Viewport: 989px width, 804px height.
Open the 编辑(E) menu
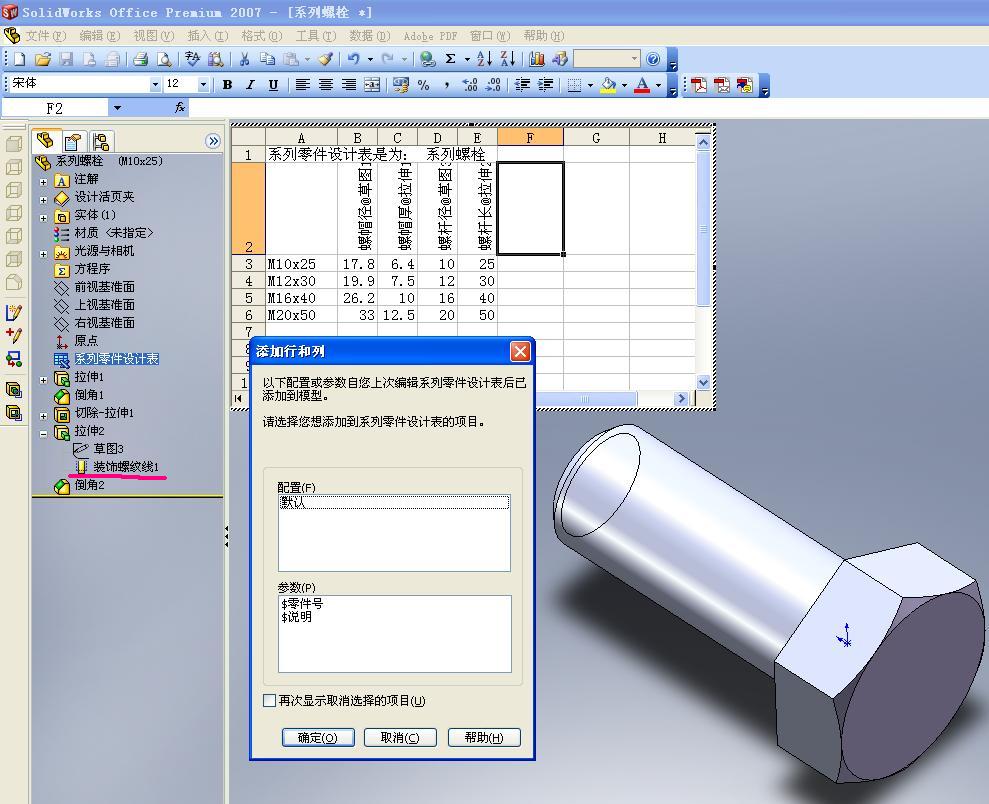[99, 36]
